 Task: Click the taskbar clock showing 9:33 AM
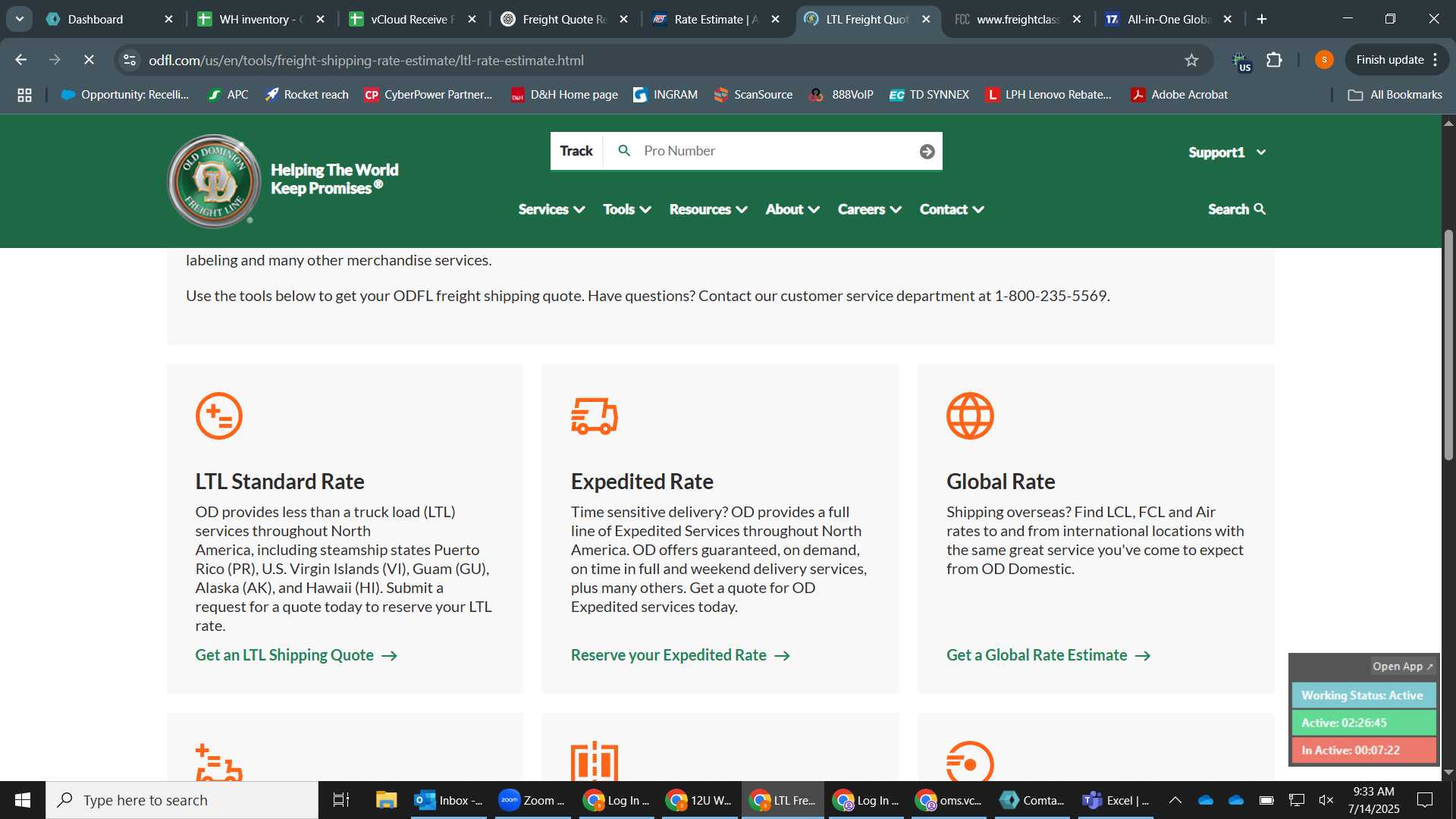coord(1373,800)
